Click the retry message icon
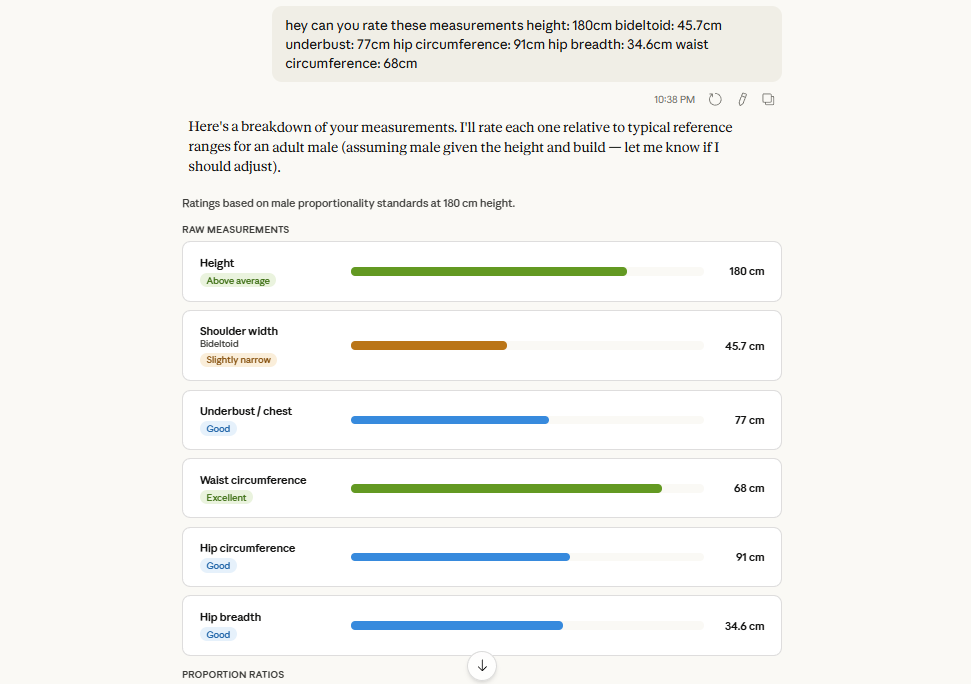Viewport: 971px width, 684px height. [x=715, y=99]
